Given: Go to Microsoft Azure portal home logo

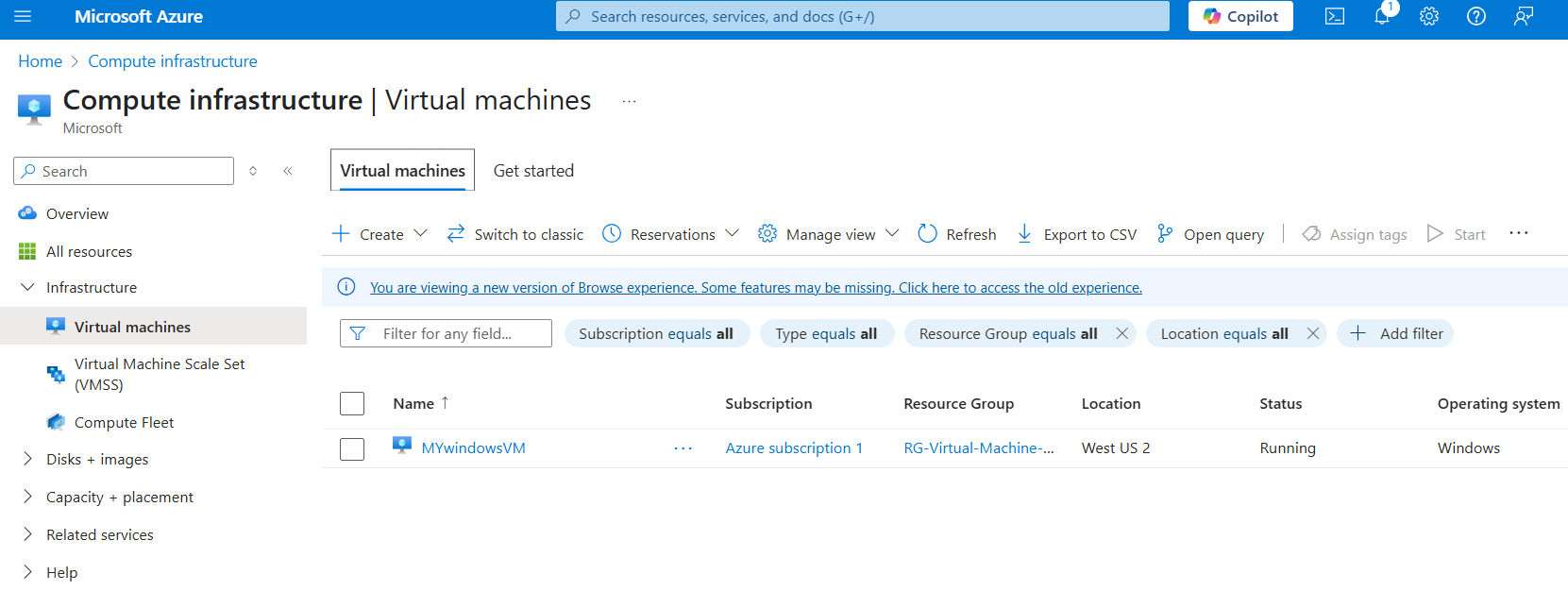Looking at the screenshot, I should [x=139, y=16].
